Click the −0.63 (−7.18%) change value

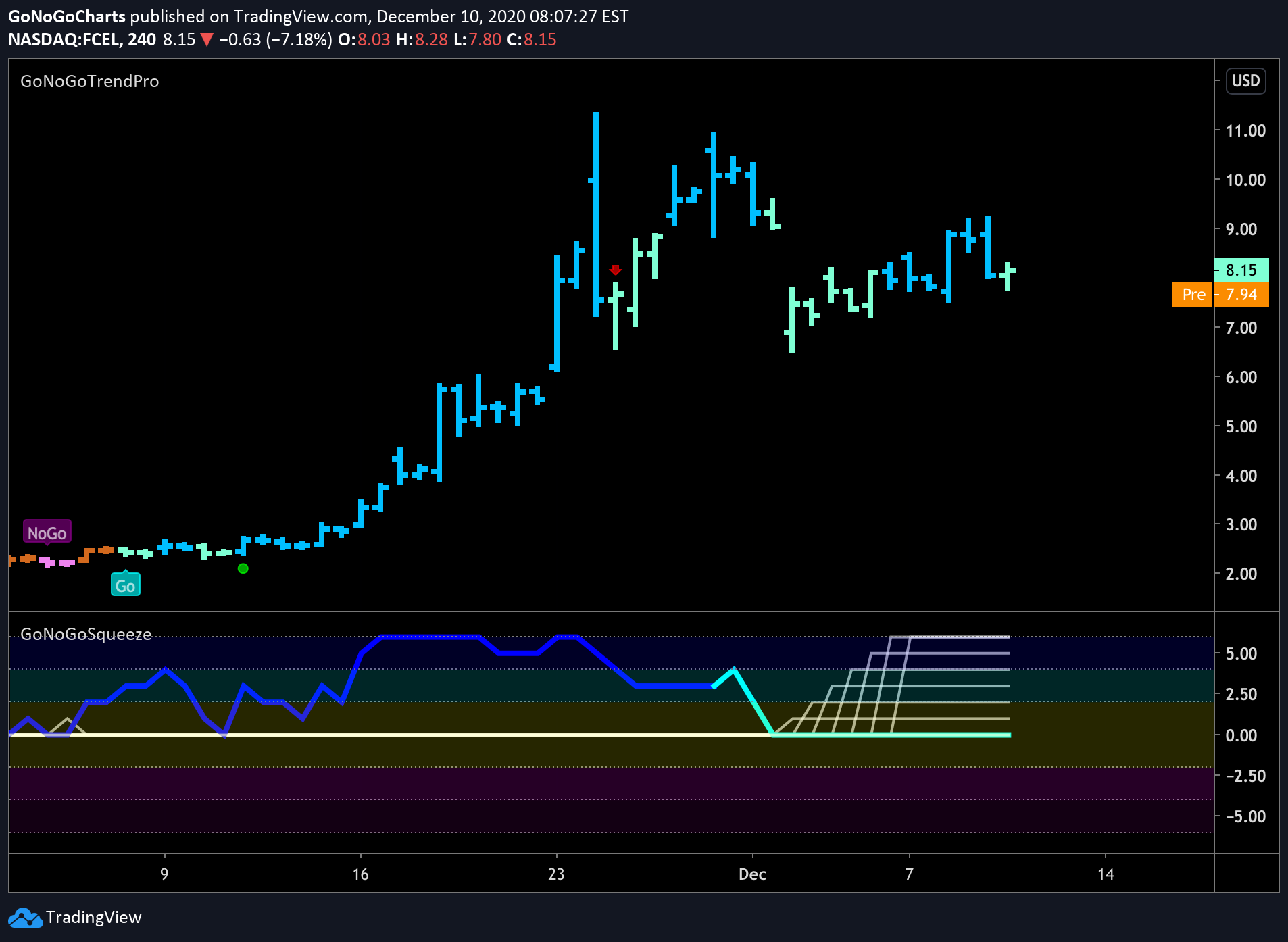276,40
